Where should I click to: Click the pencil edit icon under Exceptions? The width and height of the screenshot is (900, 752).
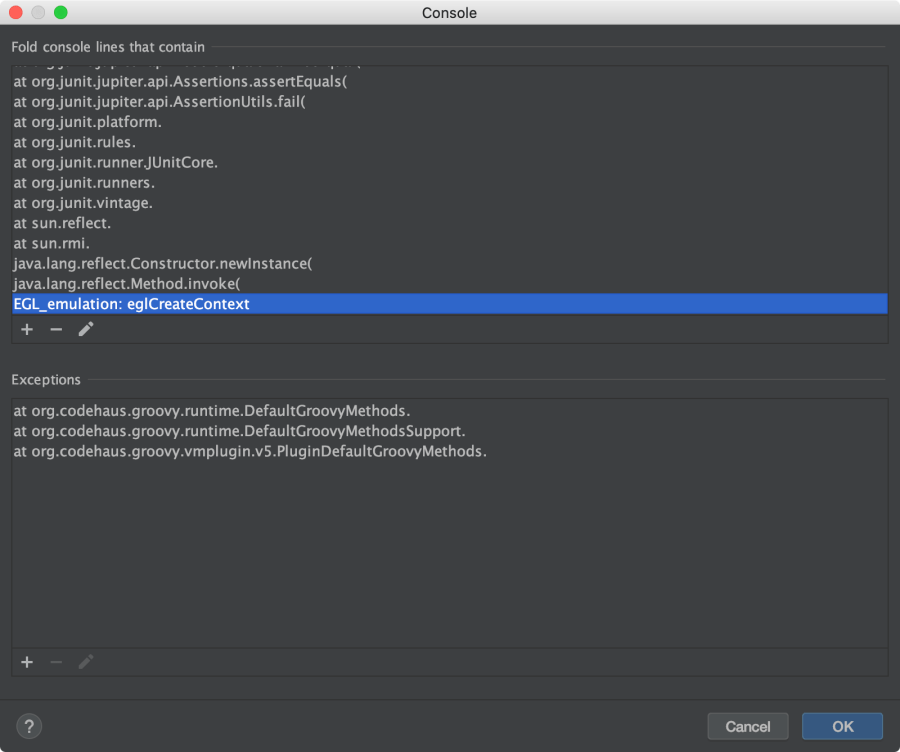coord(85,661)
